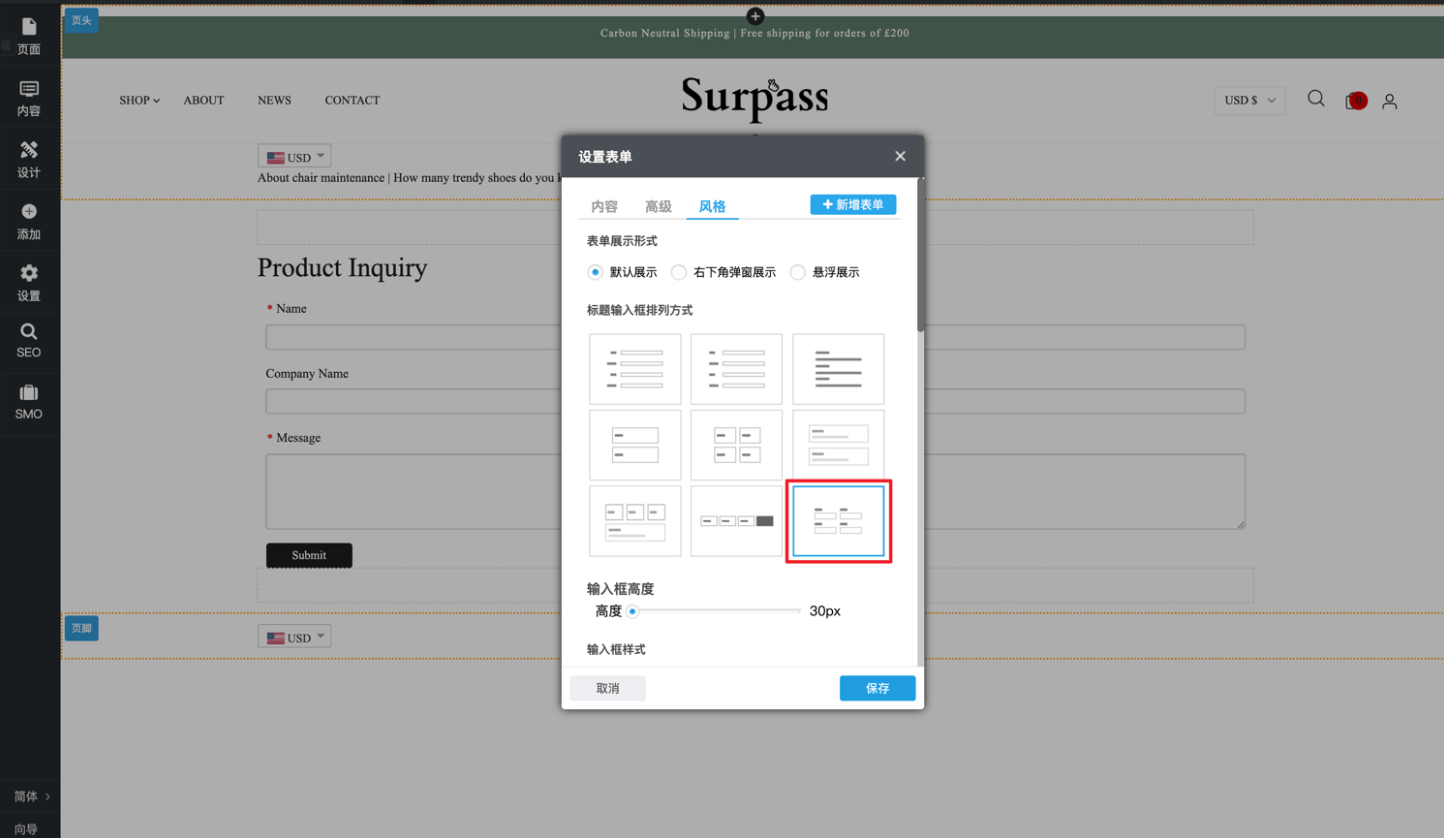Screen dimensions: 1444x838
Task: Choose the 悬浮展示 radio option
Action: [x=798, y=272]
